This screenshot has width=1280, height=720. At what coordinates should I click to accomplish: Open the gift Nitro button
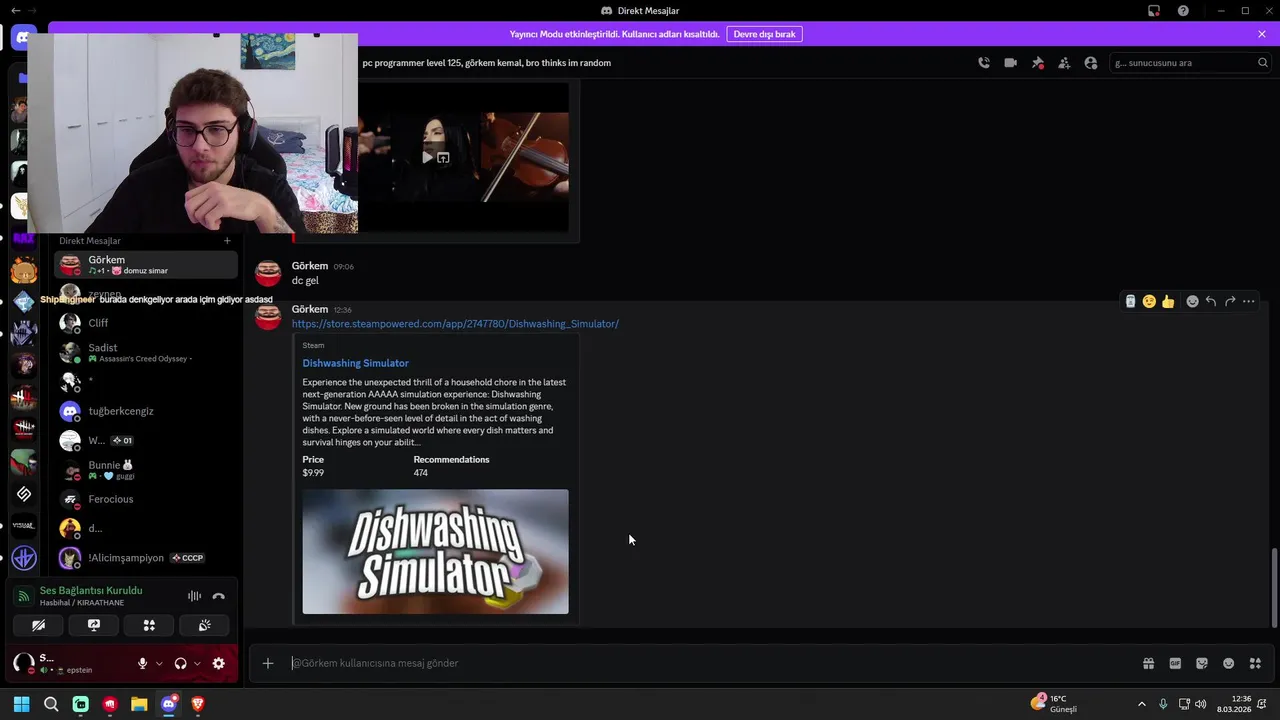[1149, 663]
